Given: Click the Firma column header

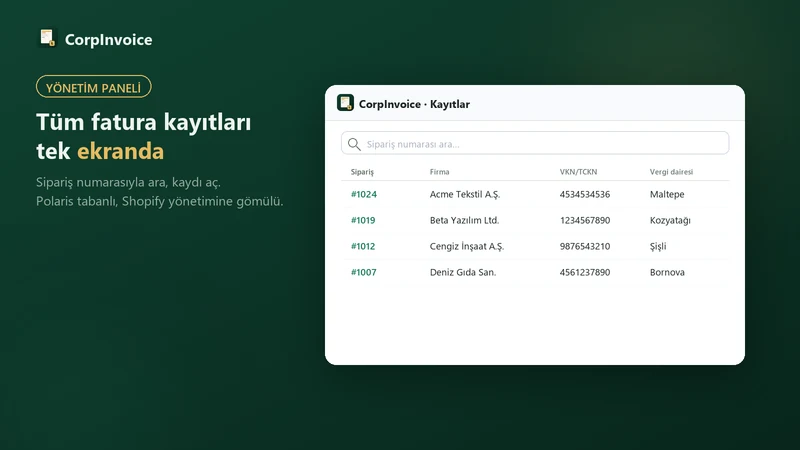Looking at the screenshot, I should click(439, 172).
